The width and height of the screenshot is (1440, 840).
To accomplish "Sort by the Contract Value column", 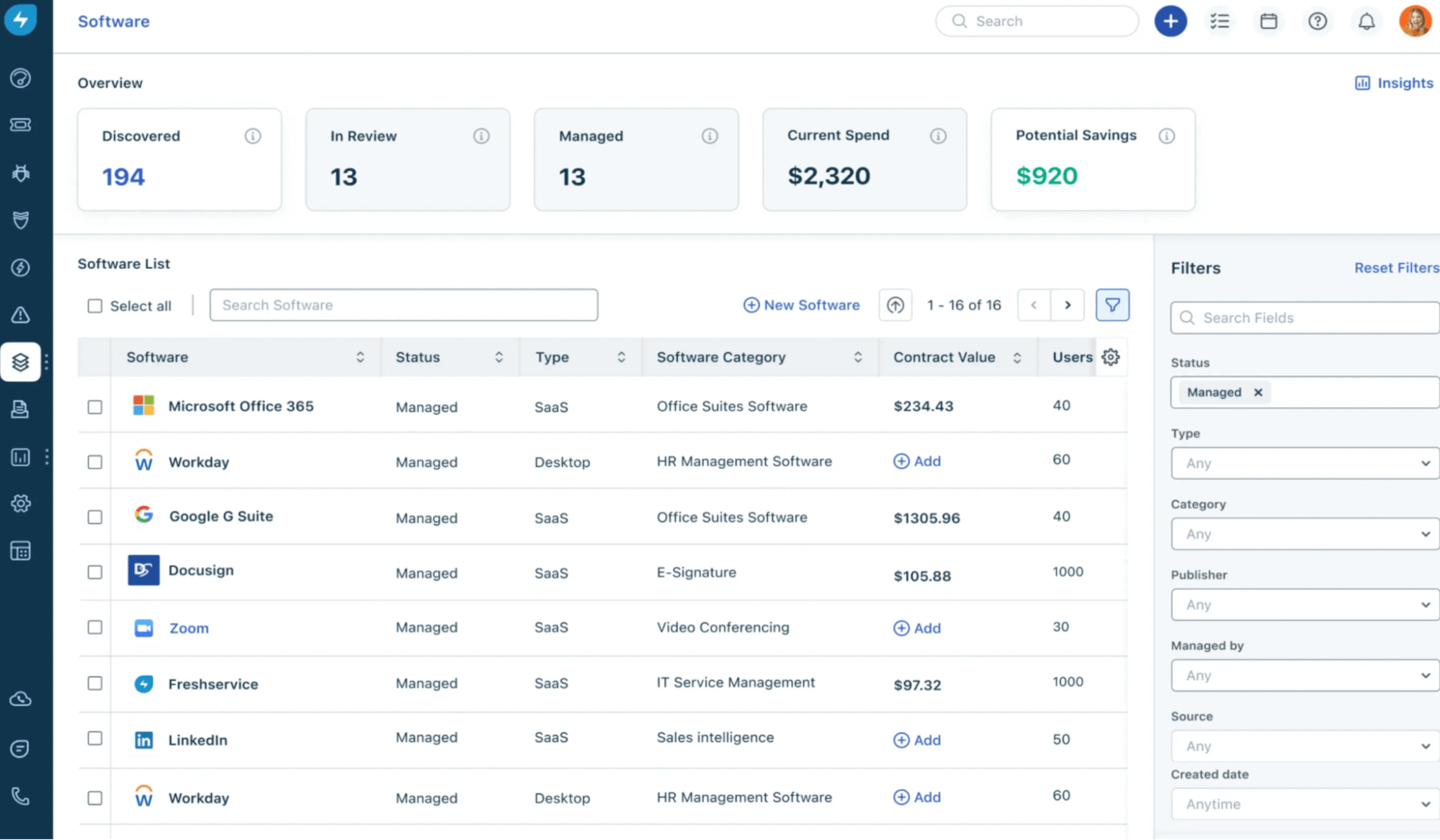I will pyautogui.click(x=1016, y=357).
